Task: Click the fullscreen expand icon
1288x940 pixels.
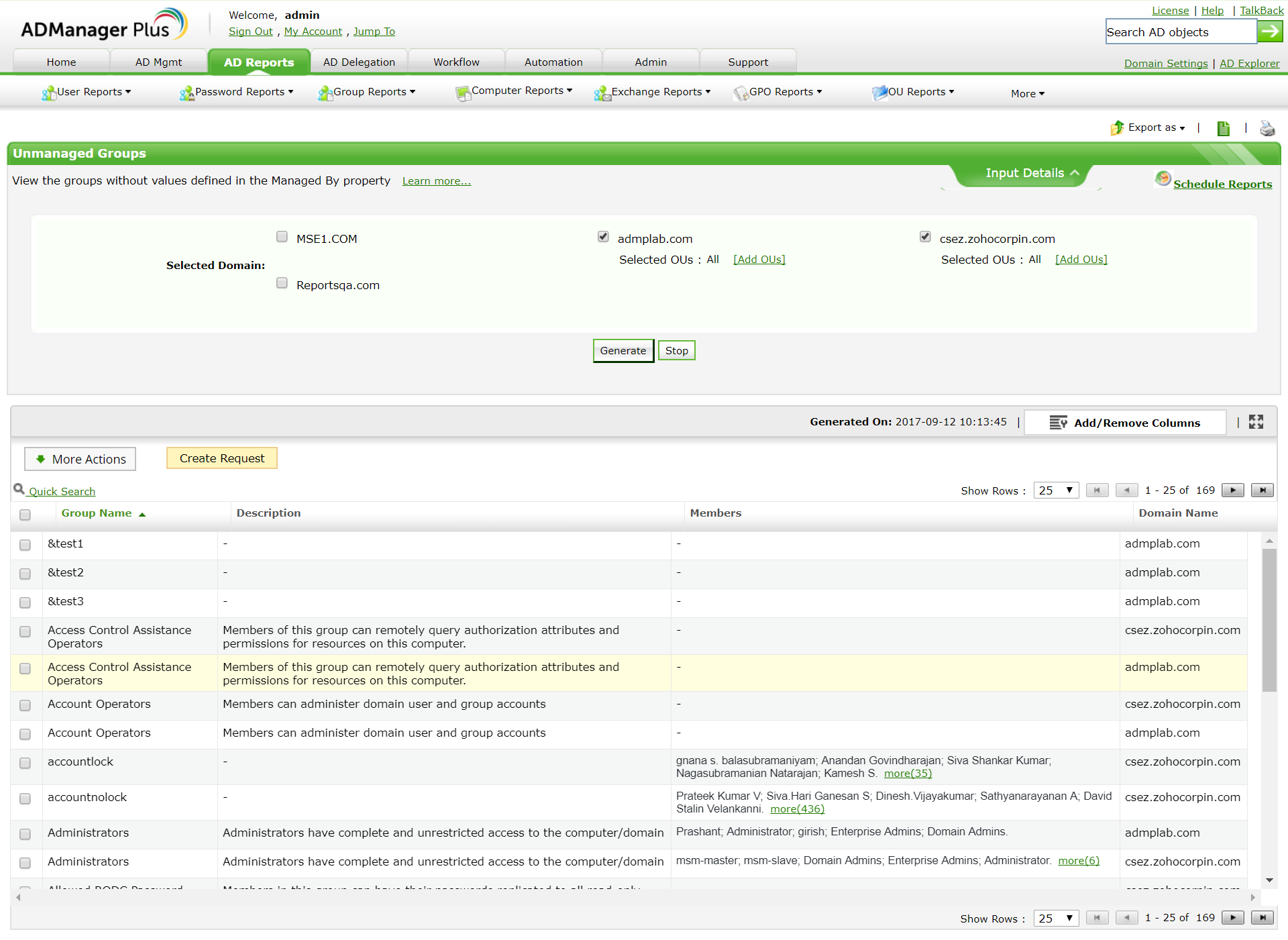Action: pyautogui.click(x=1256, y=422)
